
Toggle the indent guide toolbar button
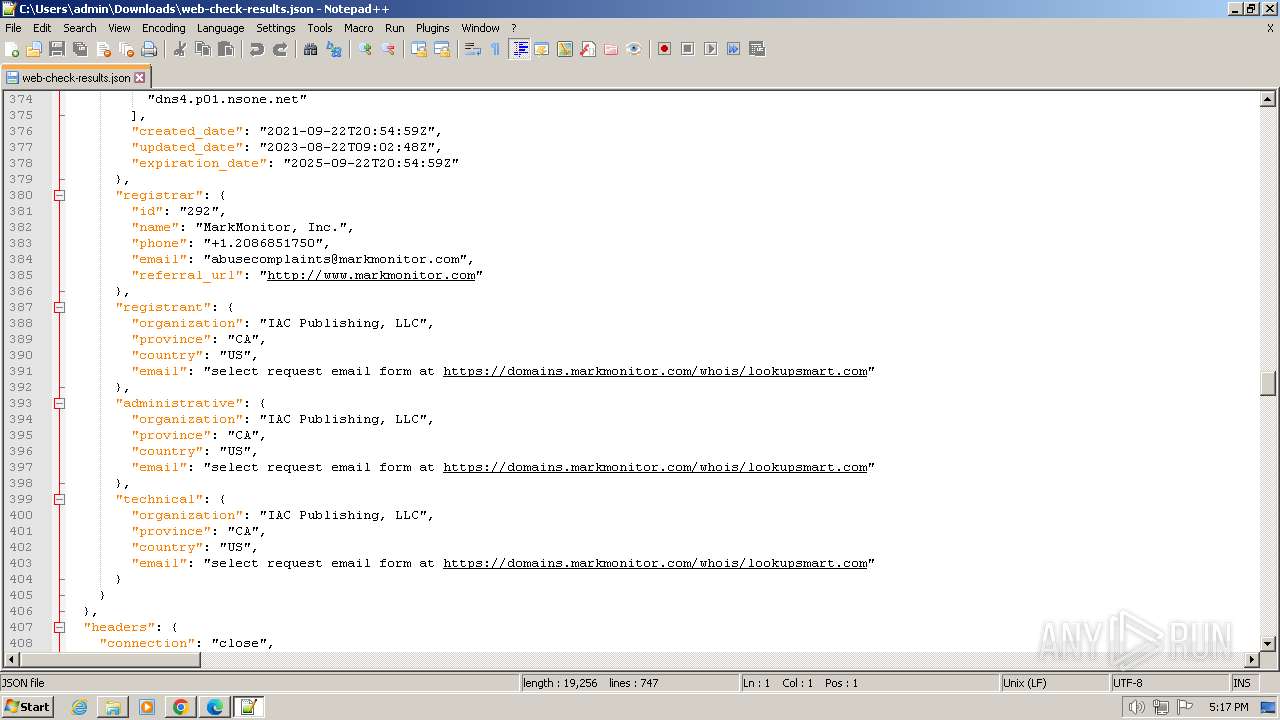point(519,49)
